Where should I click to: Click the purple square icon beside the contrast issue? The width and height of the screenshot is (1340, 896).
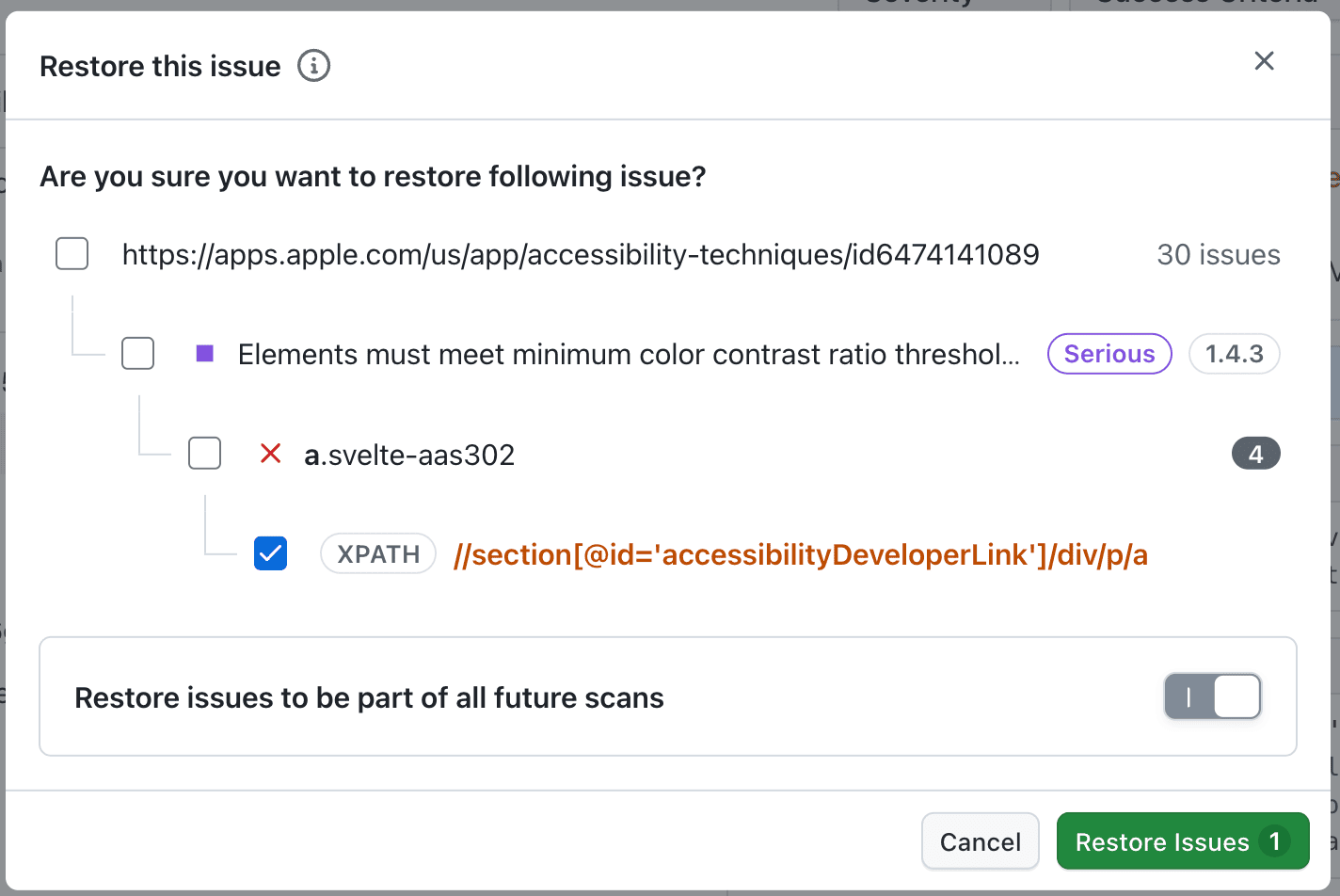[x=204, y=353]
